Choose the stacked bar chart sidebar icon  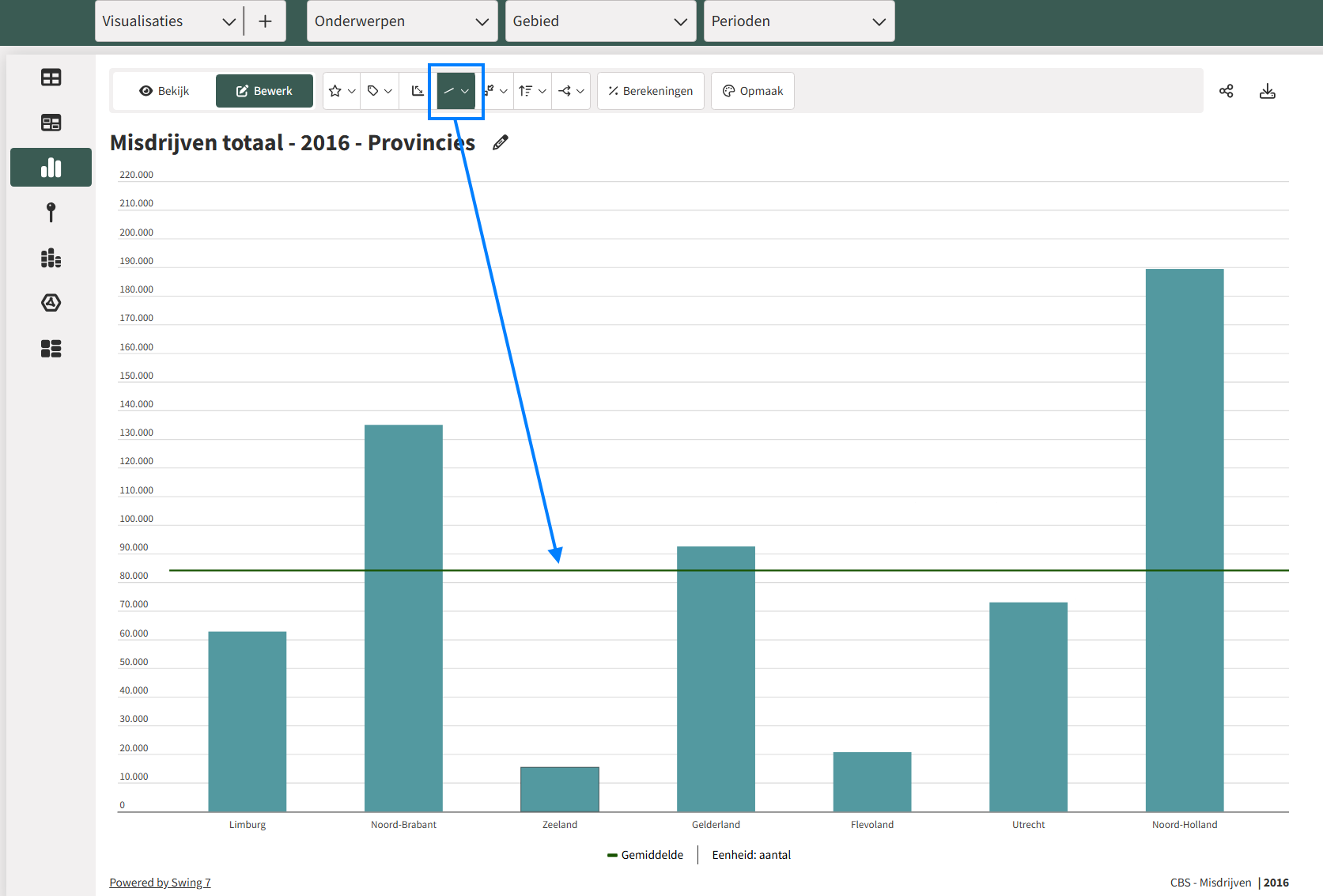pos(51,259)
